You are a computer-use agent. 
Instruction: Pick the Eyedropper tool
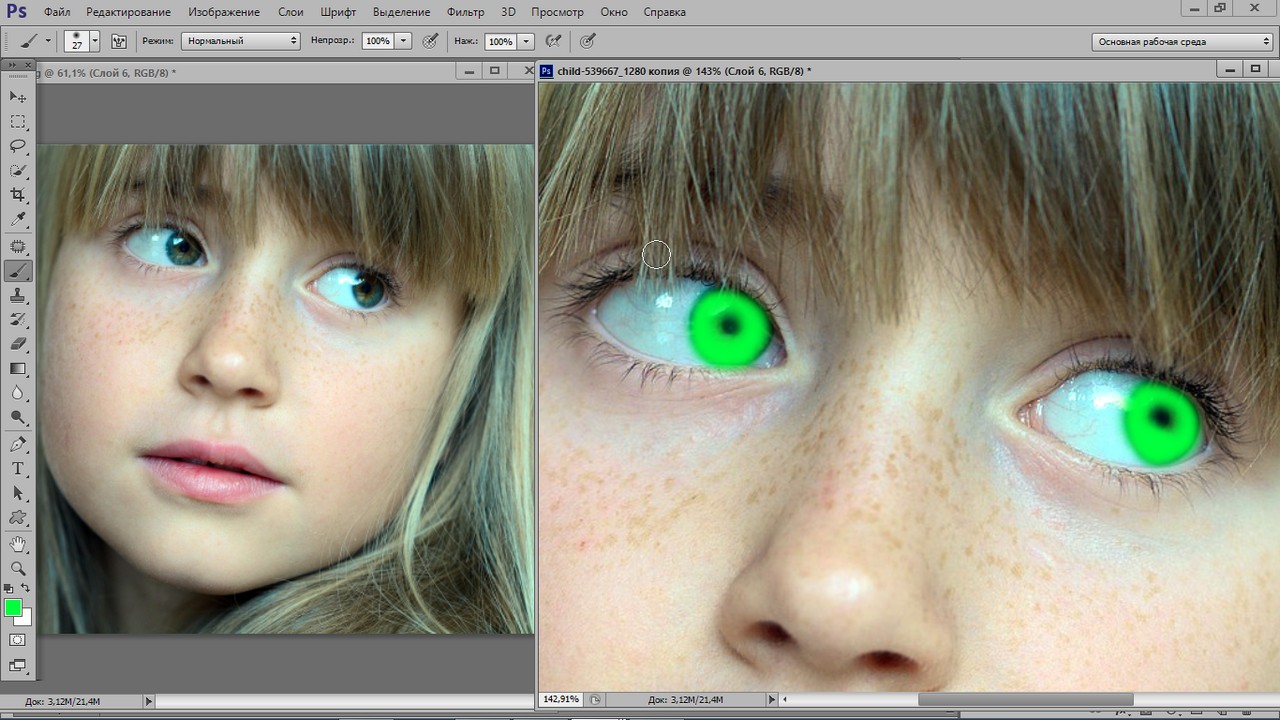(18, 220)
